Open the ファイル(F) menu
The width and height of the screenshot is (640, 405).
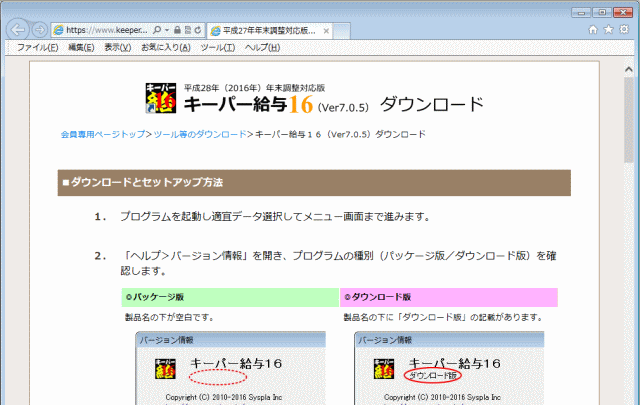click(38, 48)
